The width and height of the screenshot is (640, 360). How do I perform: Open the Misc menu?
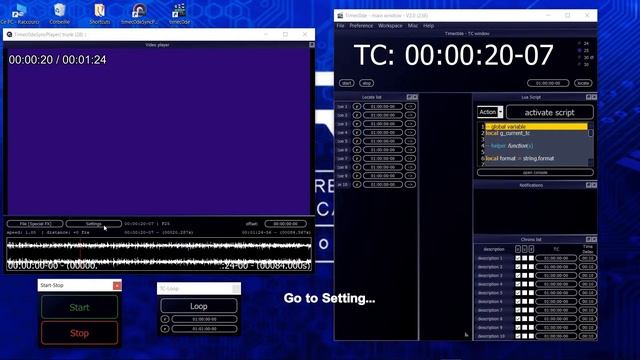pyautogui.click(x=413, y=26)
